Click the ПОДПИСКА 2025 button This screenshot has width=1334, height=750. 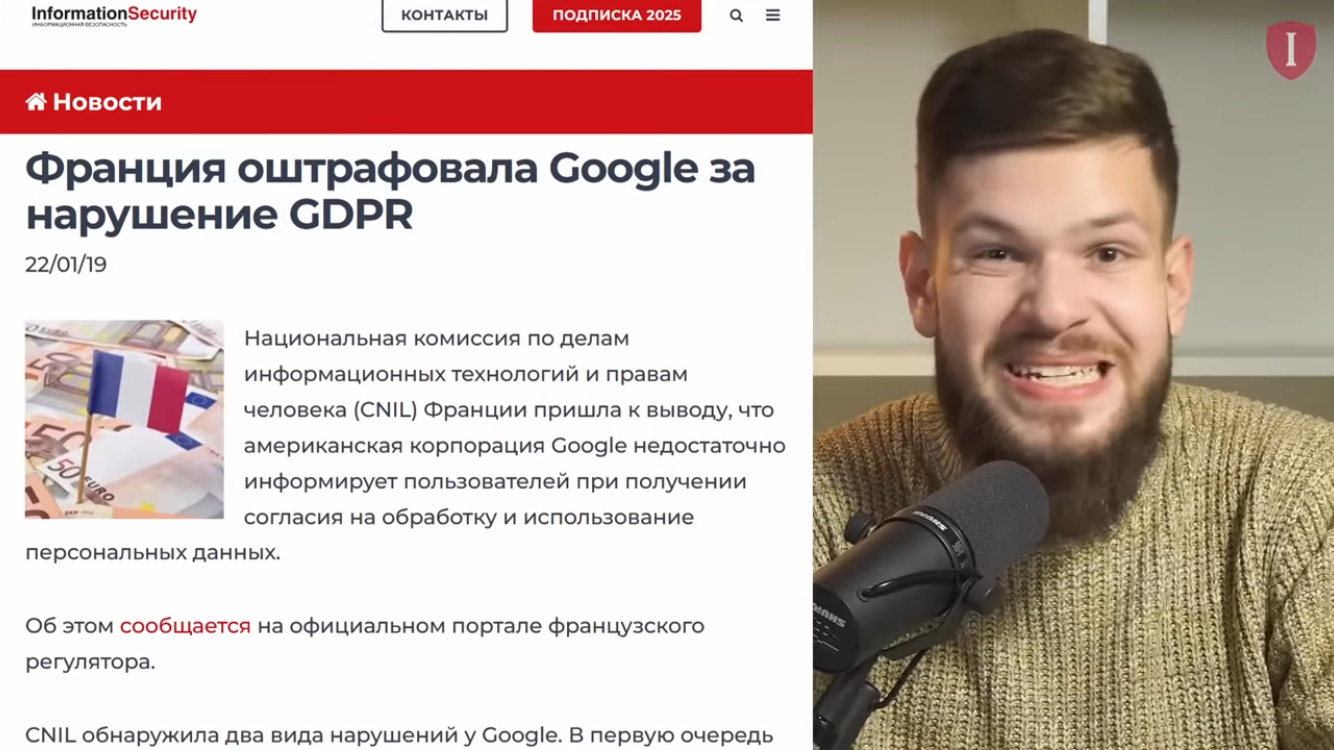pyautogui.click(x=617, y=15)
